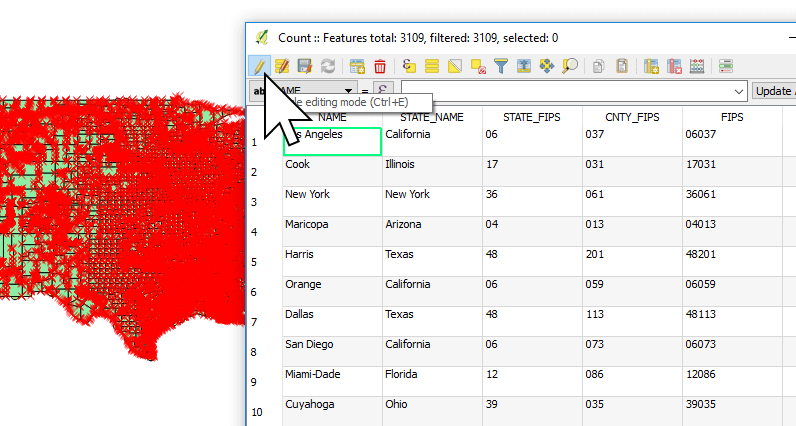The image size is (796, 426).
Task: Delete selected features with the trash icon
Action: 380,66
